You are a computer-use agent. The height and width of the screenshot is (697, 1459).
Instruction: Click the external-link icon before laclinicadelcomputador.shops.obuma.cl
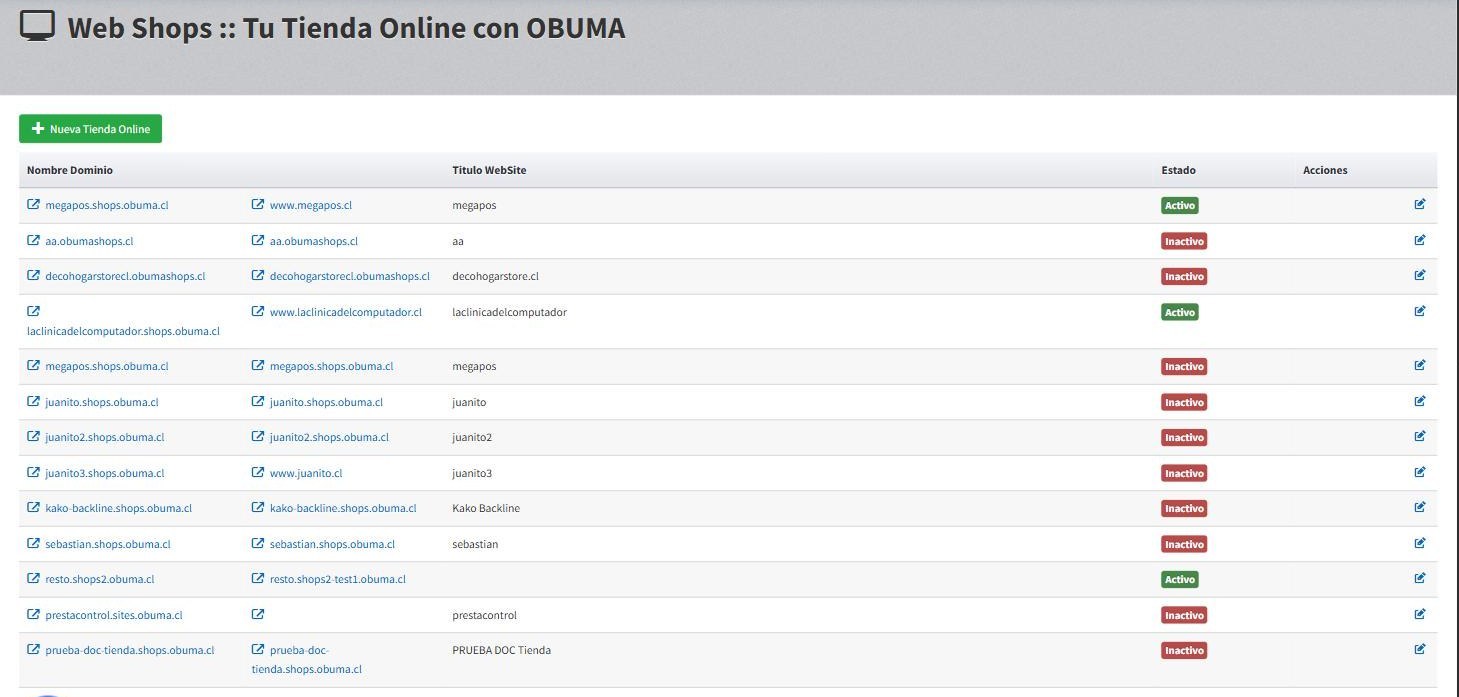pos(33,311)
